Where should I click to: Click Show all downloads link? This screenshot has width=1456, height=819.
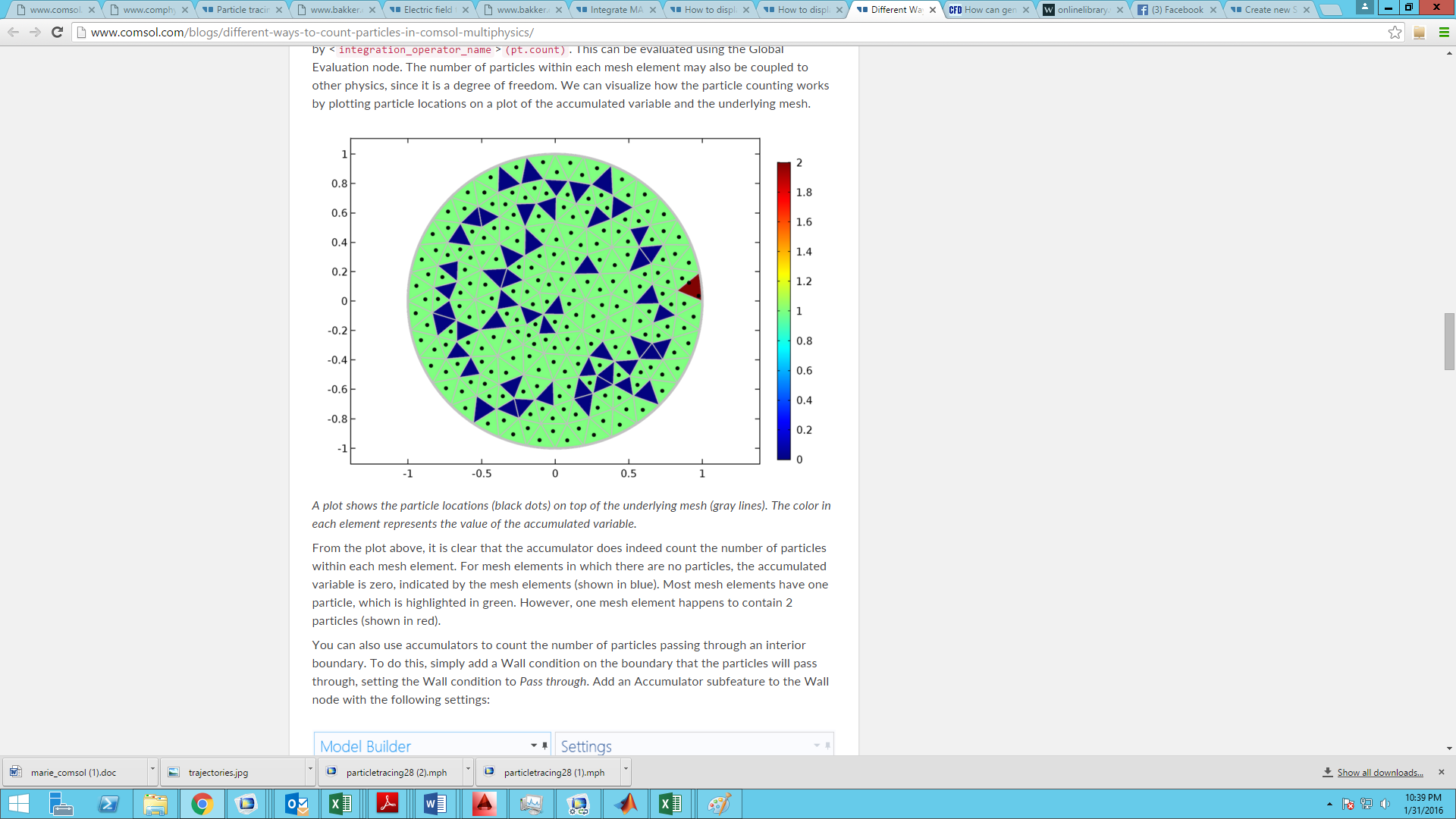[1379, 773]
